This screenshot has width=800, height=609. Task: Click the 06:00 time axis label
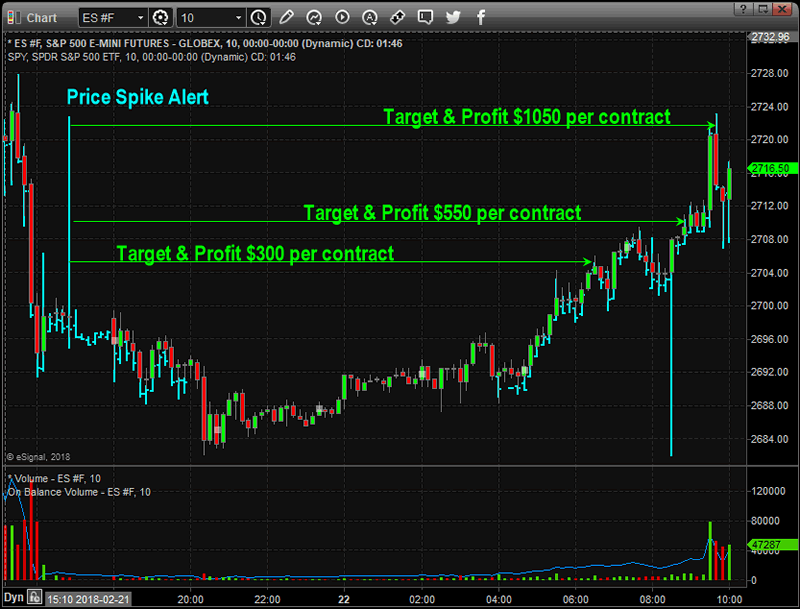[576, 599]
